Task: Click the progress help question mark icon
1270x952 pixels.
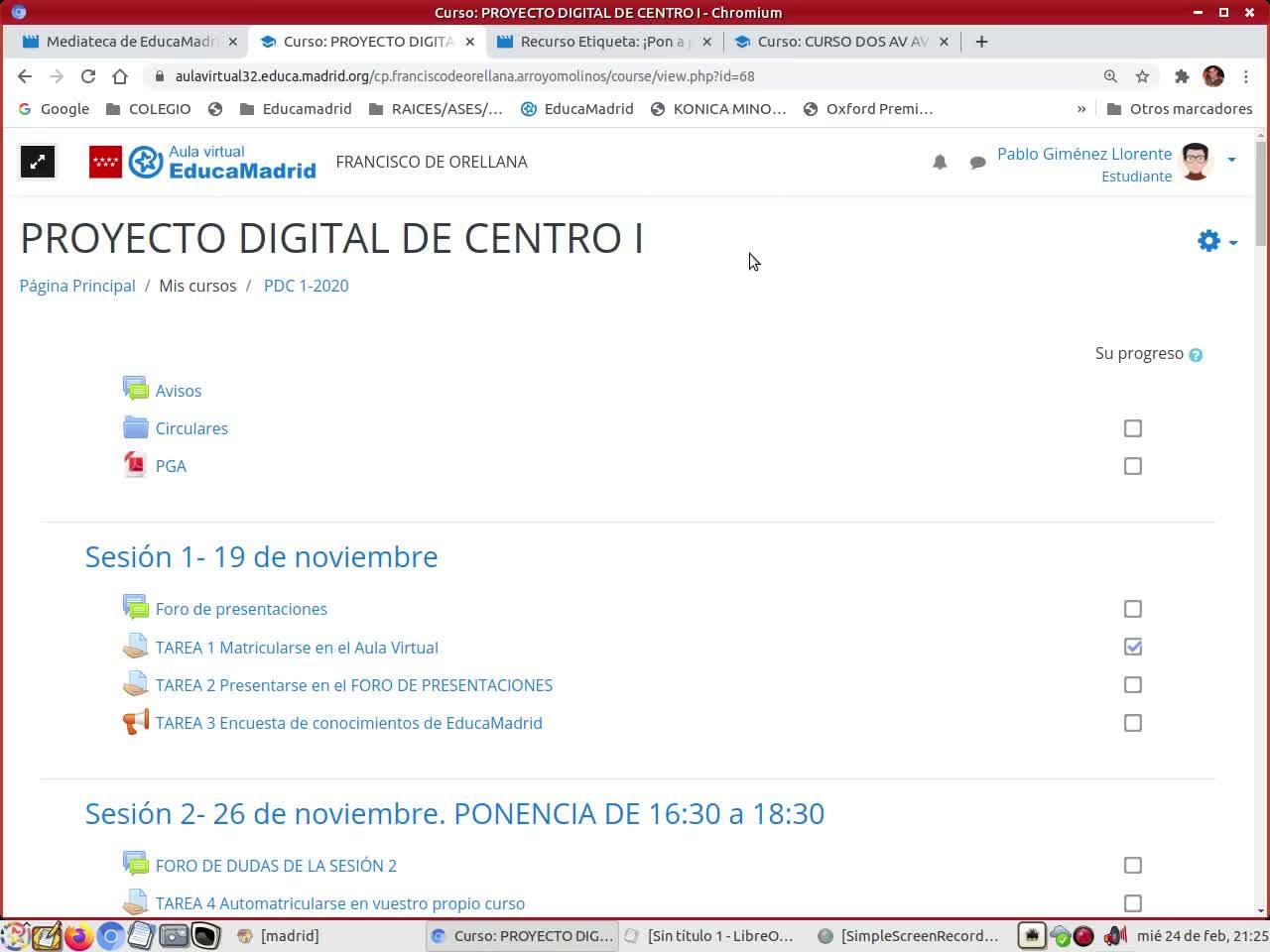Action: [x=1196, y=355]
